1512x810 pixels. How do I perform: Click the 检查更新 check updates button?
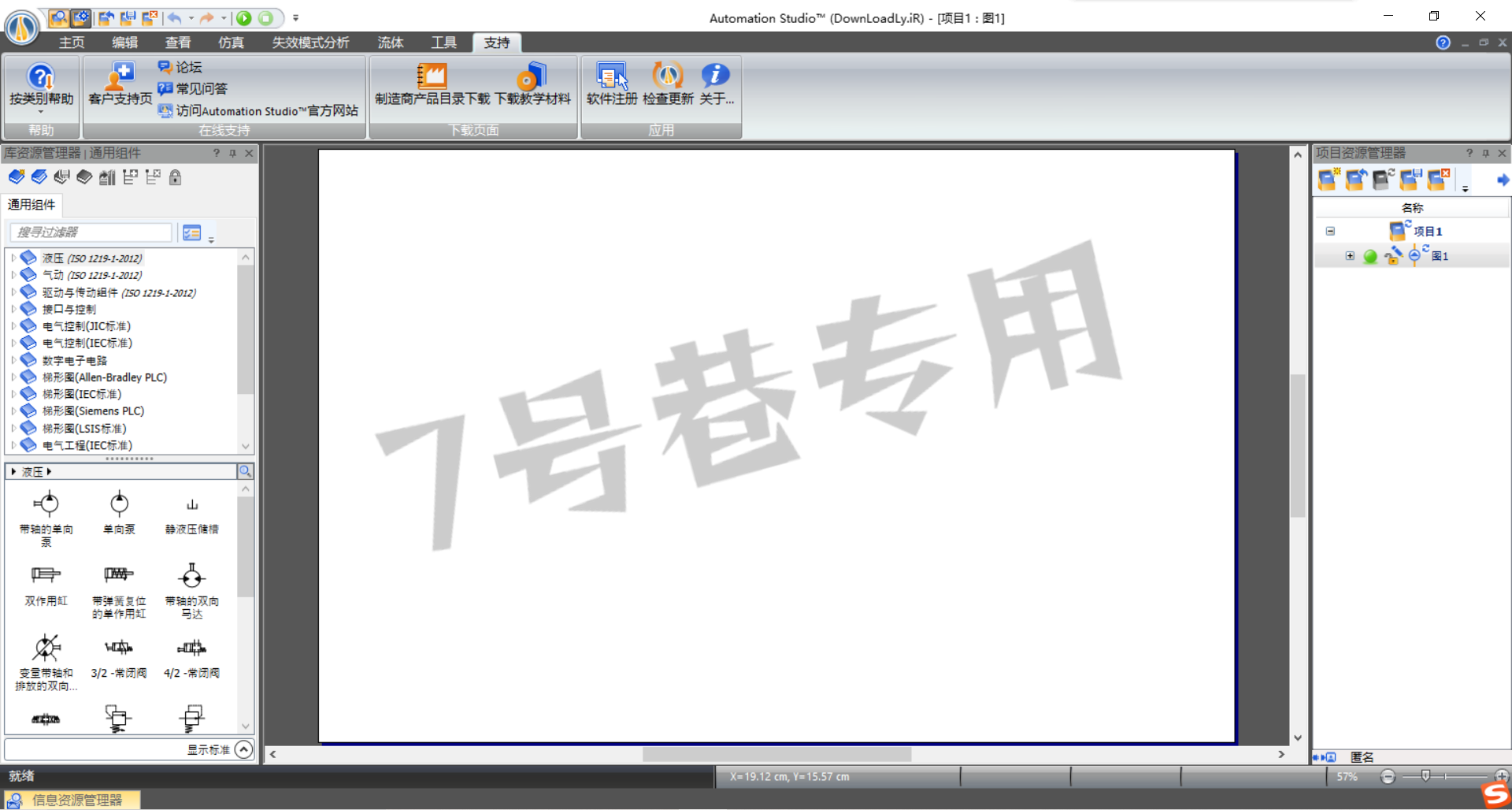click(668, 84)
